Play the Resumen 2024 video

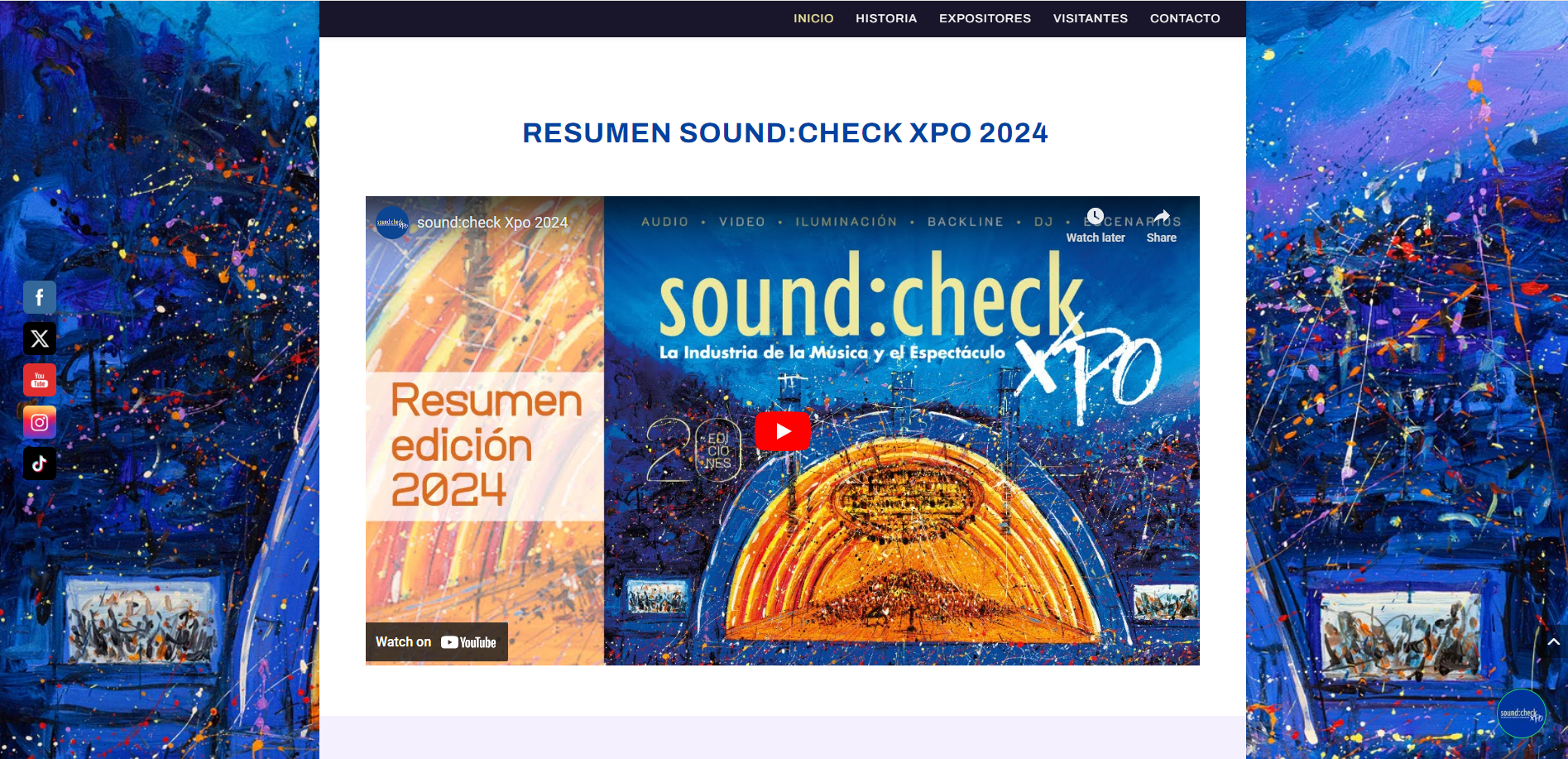(783, 431)
